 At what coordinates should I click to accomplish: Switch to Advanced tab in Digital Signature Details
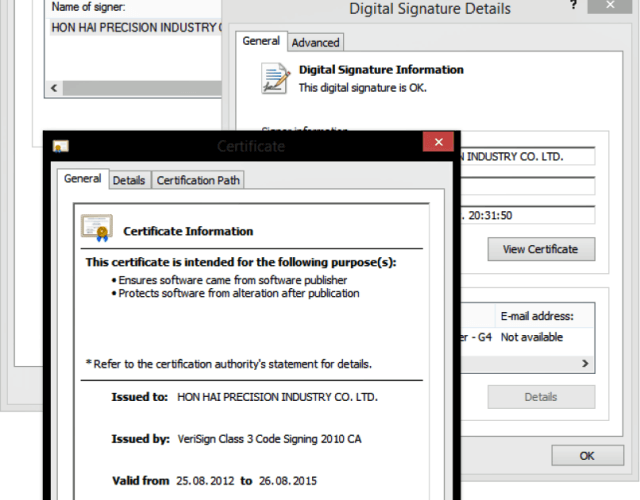tap(316, 42)
